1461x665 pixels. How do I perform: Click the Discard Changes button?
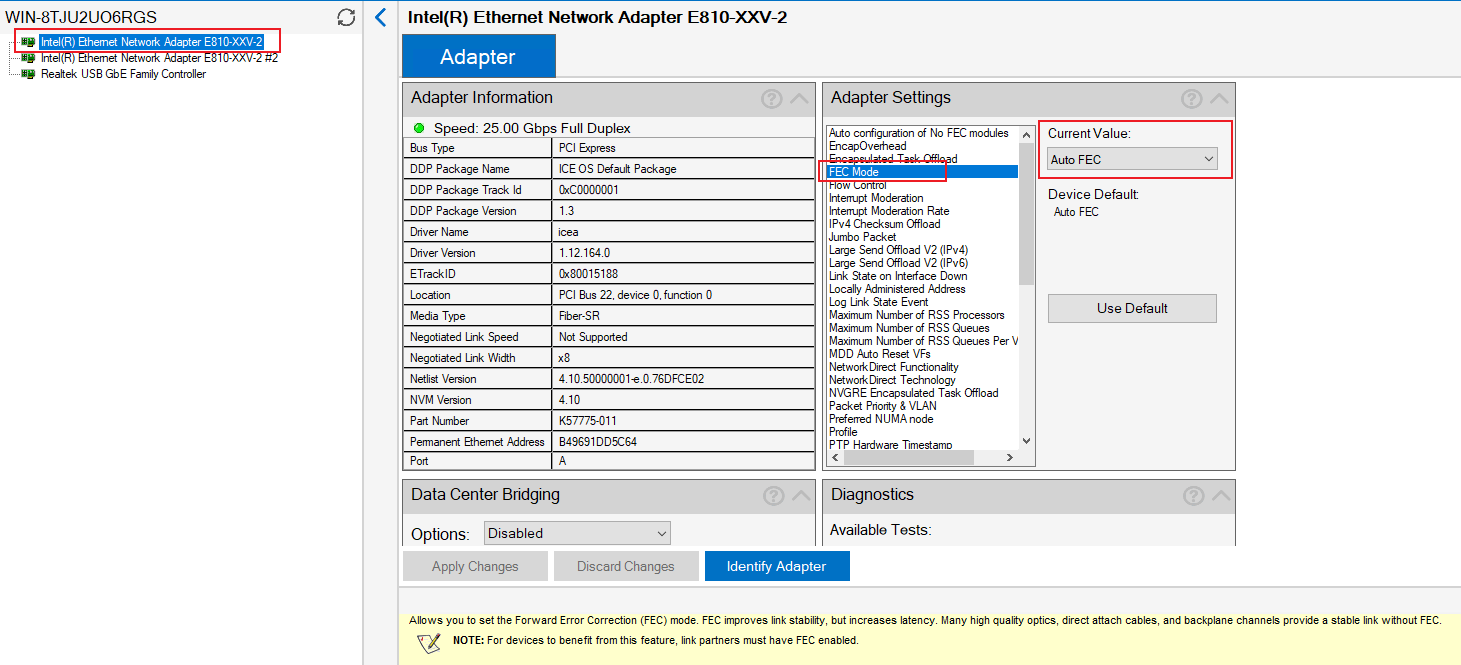pos(626,566)
